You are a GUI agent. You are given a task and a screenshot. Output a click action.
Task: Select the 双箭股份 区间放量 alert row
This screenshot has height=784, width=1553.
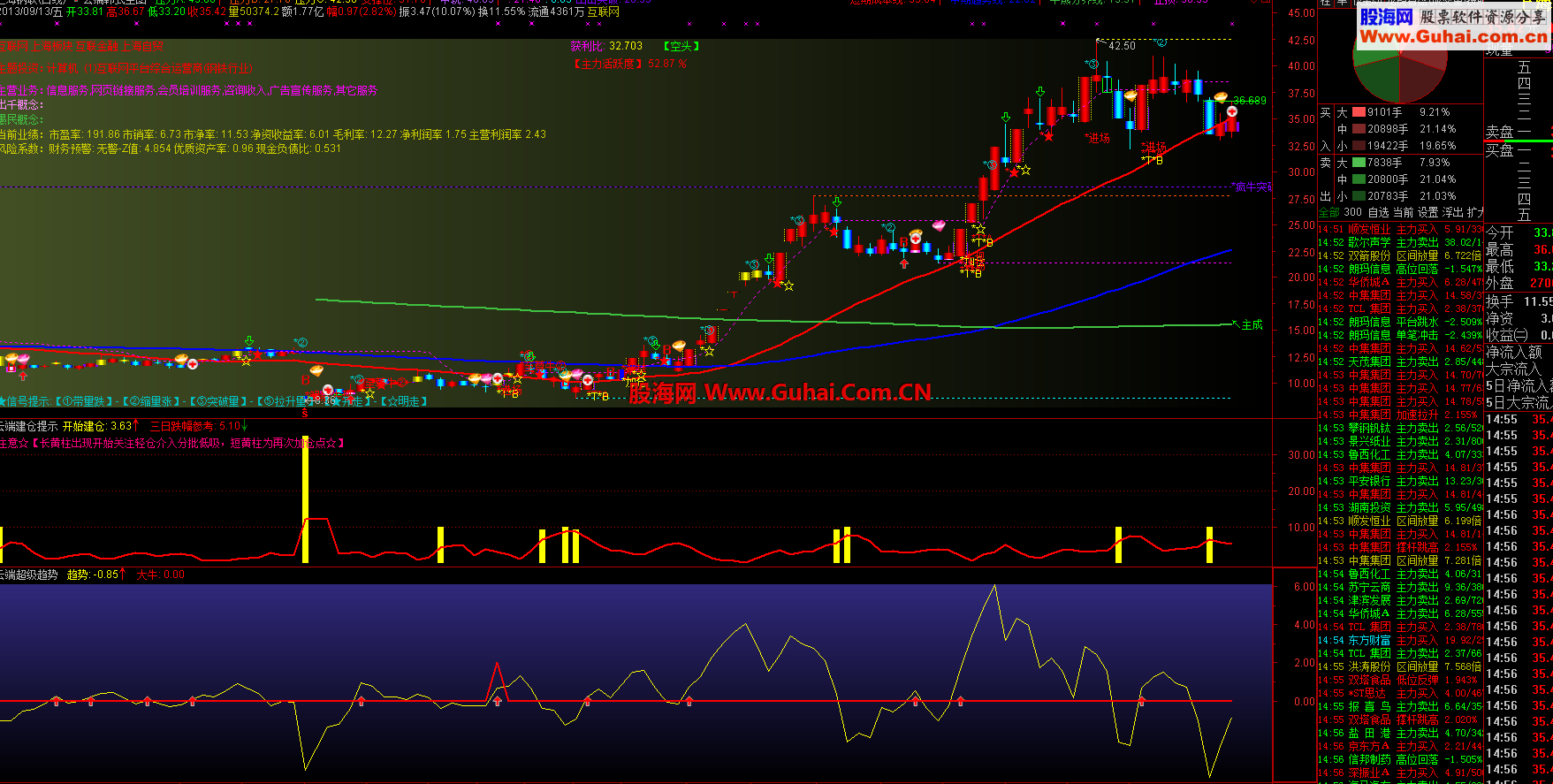pos(1401,255)
